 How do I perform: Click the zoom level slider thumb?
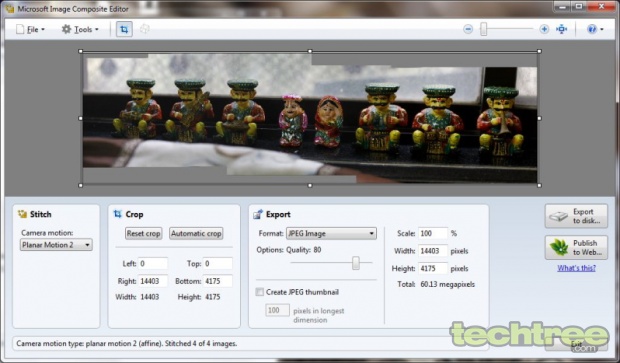pyautogui.click(x=484, y=29)
